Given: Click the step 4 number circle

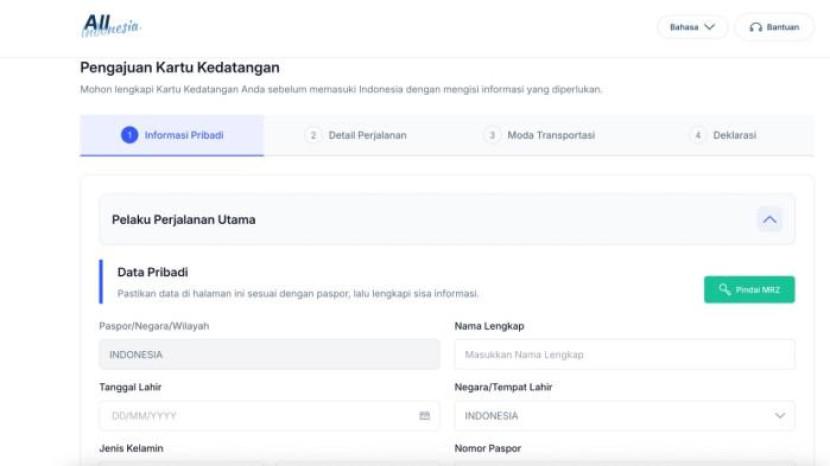Looking at the screenshot, I should [x=698, y=136].
